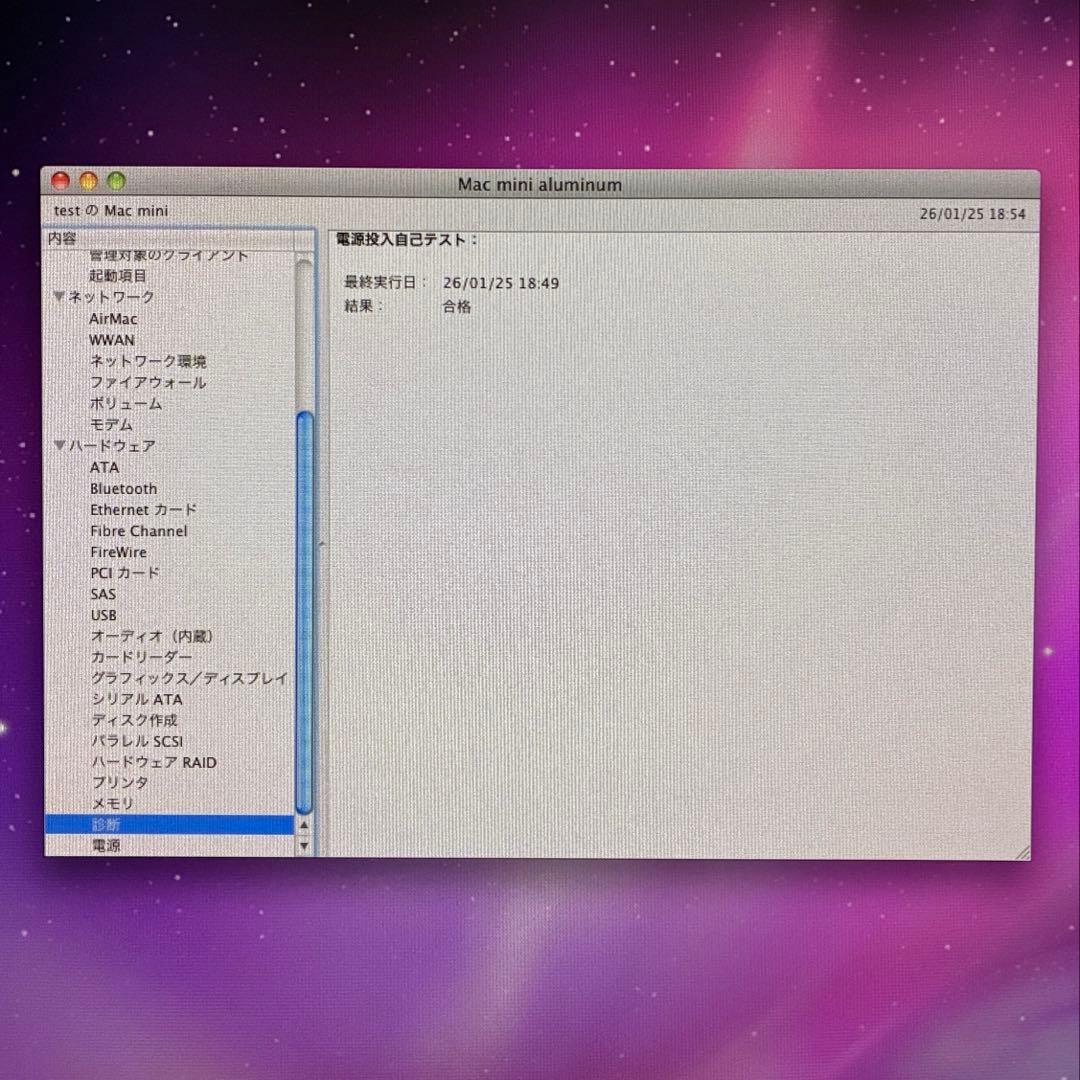Select Fibre Channel in the sidebar
Viewport: 1080px width, 1080px height.
tap(138, 531)
